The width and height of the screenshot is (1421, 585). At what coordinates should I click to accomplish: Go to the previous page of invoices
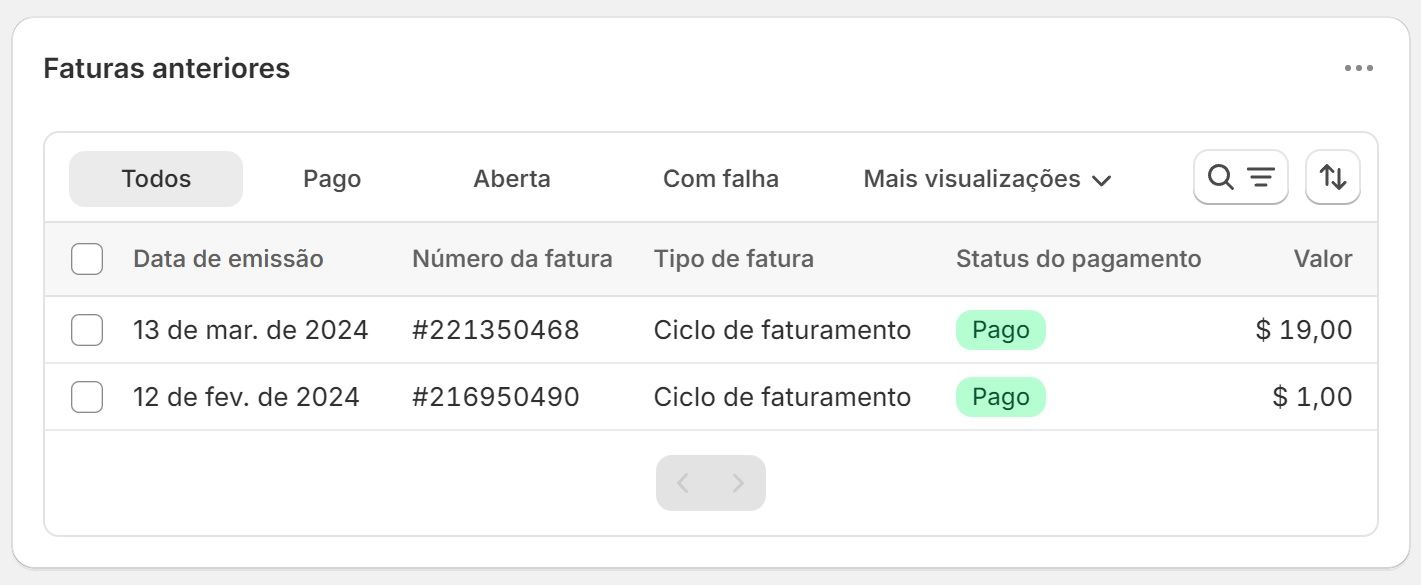683,483
